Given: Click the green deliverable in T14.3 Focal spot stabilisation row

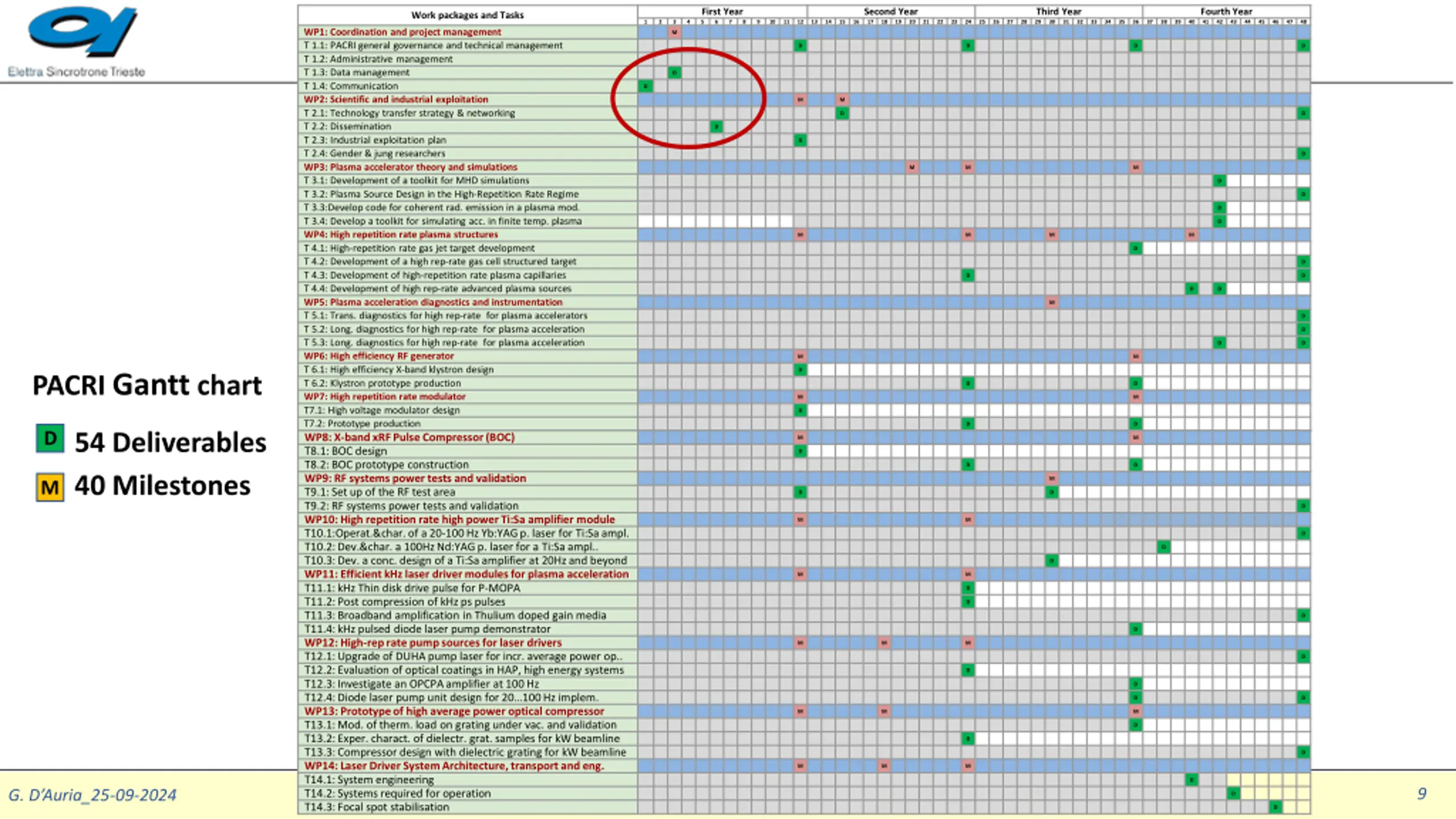Looking at the screenshot, I should 1275,807.
